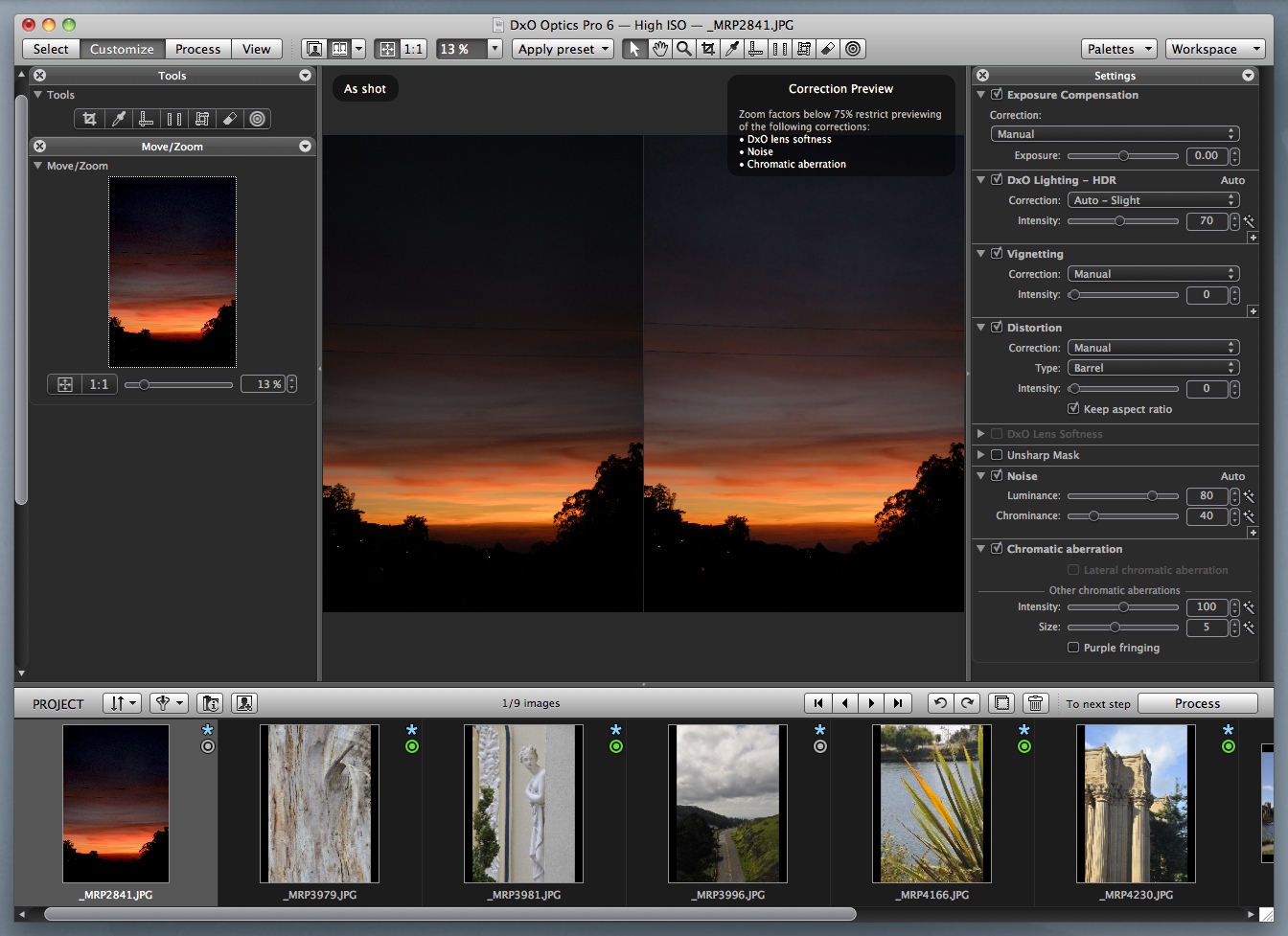The width and height of the screenshot is (1288, 936).
Task: Open the Palettes menu
Action: [1118, 49]
